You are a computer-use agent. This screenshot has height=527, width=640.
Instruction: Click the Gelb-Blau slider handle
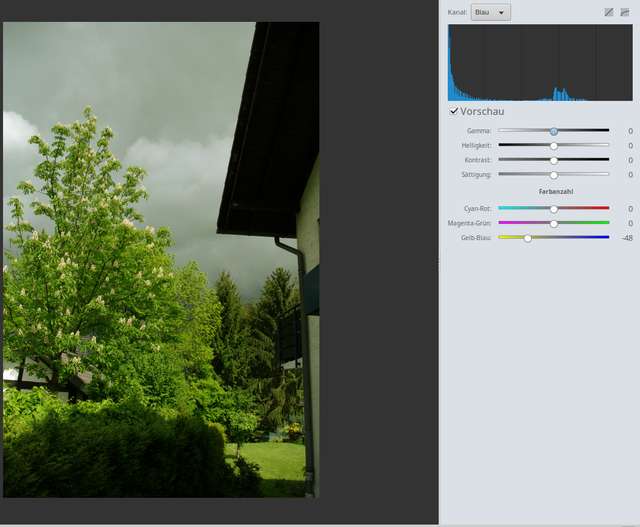pyautogui.click(x=528, y=238)
